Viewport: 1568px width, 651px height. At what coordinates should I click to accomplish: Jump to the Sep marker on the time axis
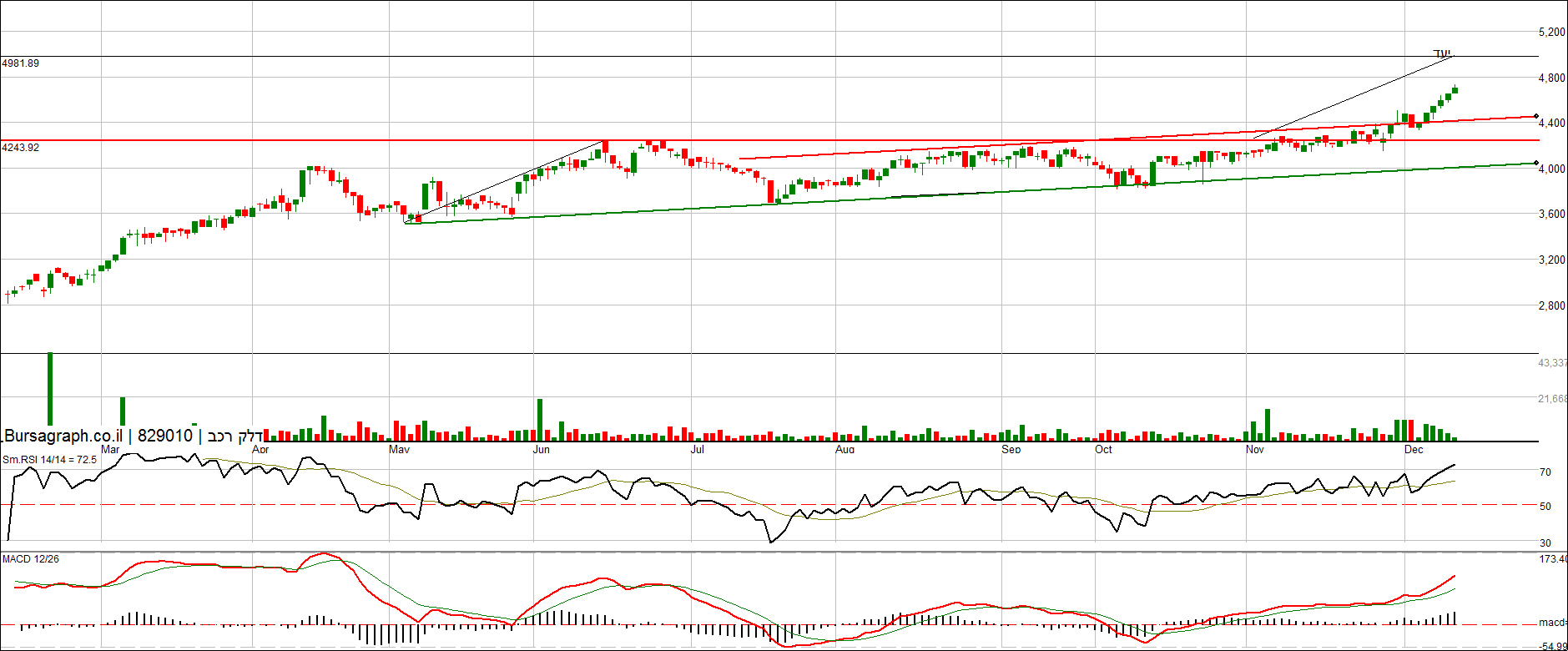(x=1011, y=450)
